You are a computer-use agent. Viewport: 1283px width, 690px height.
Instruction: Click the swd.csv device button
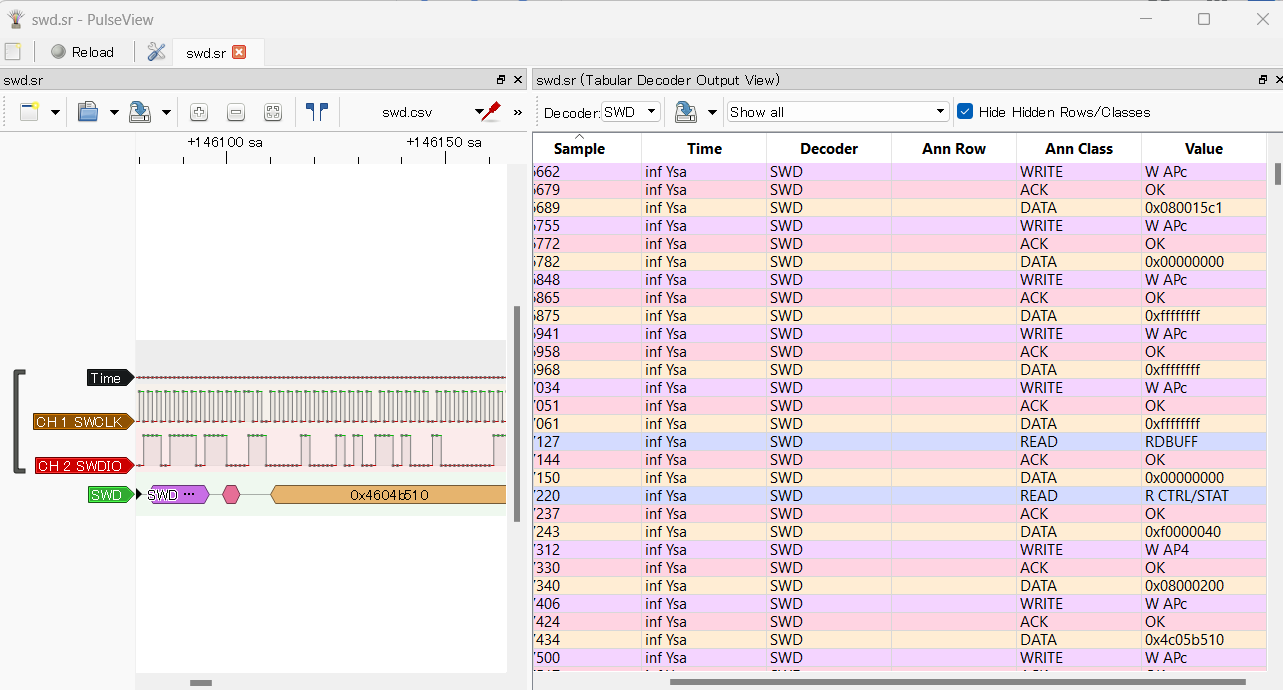tap(407, 112)
